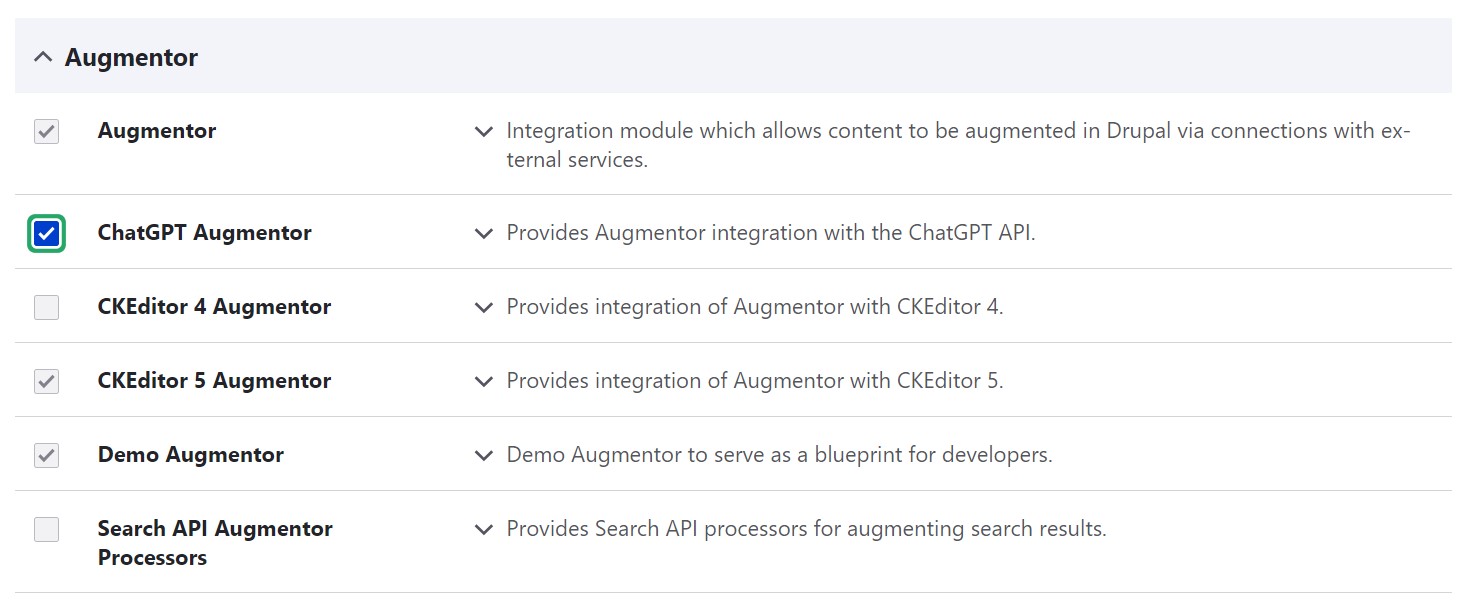Expand CKEditor 5 Augmentor details chevron
The image size is (1469, 610).
[484, 381]
